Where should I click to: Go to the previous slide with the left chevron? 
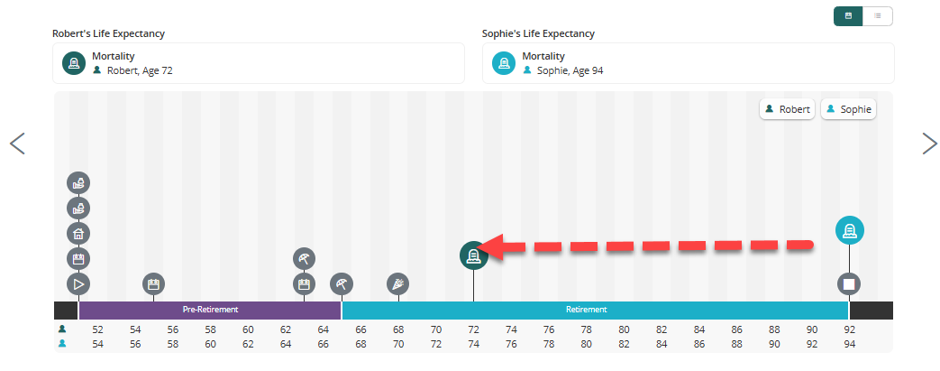[17, 143]
